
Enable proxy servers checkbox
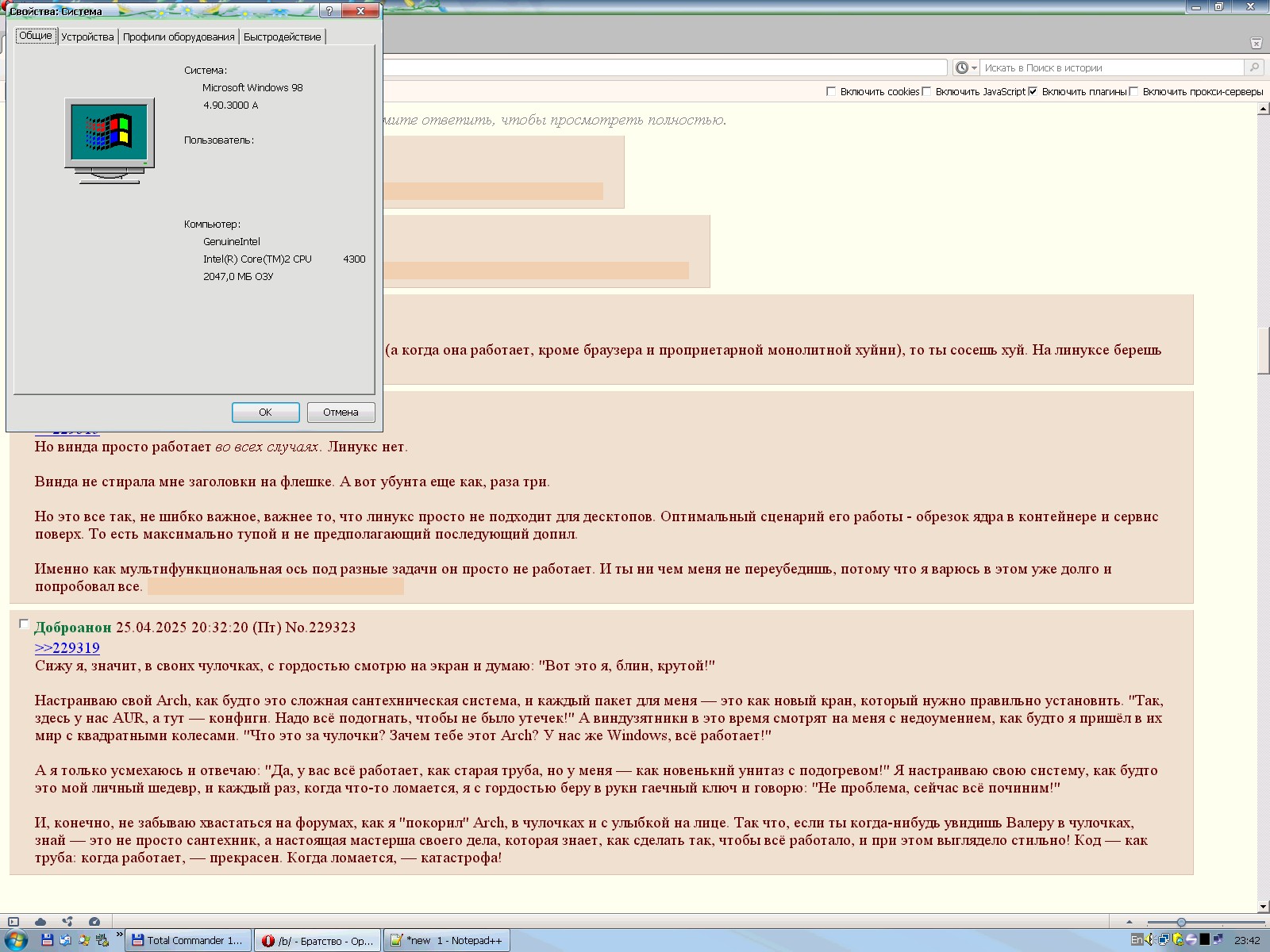point(1133,91)
